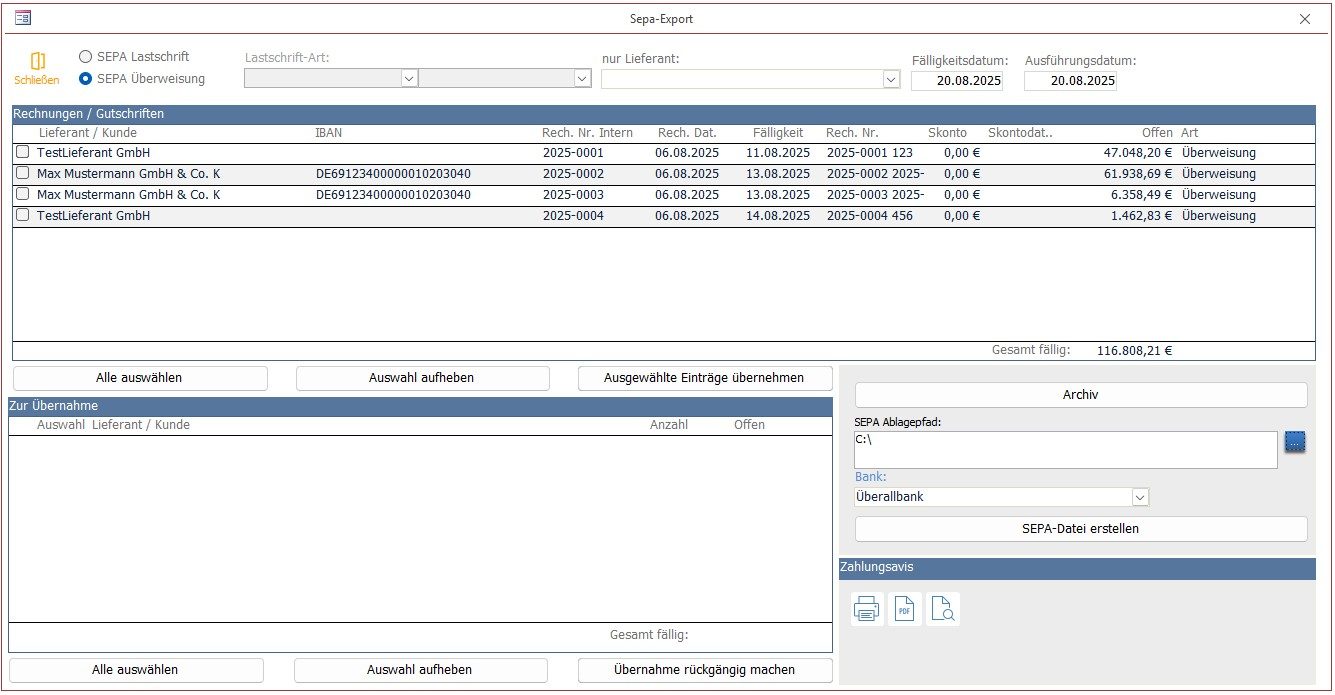Click Fälligkeit date 11.08.2025
This screenshot has width=1335, height=695.
778,153
